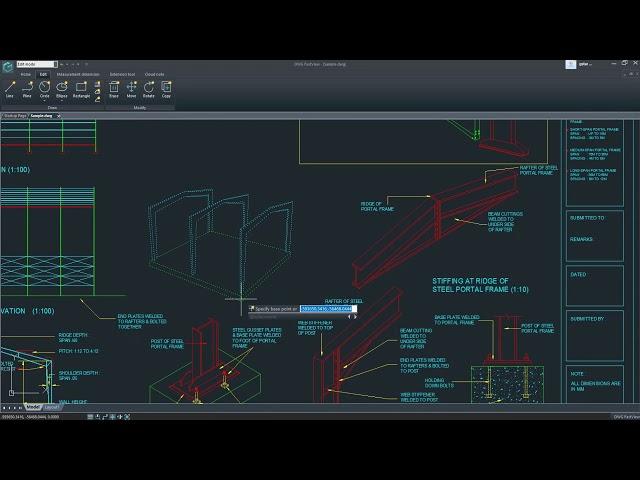Open the Home ribbon tab

pyautogui.click(x=25, y=74)
